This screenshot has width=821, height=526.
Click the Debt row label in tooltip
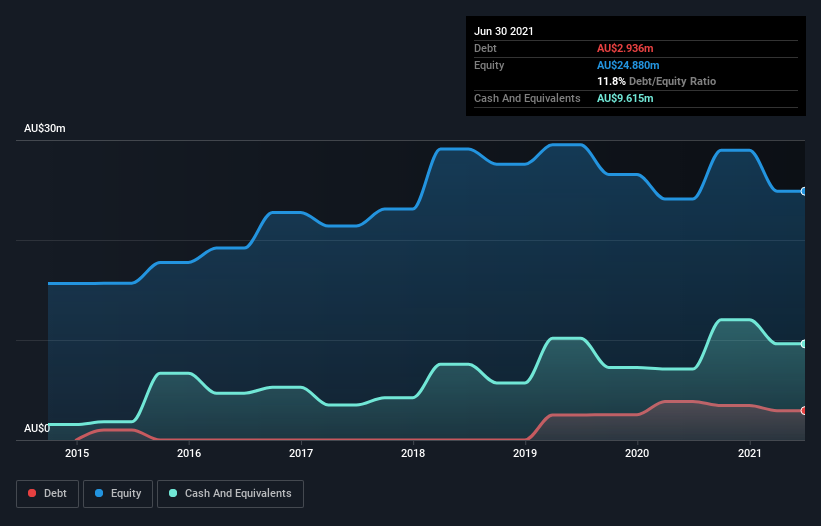pos(485,48)
